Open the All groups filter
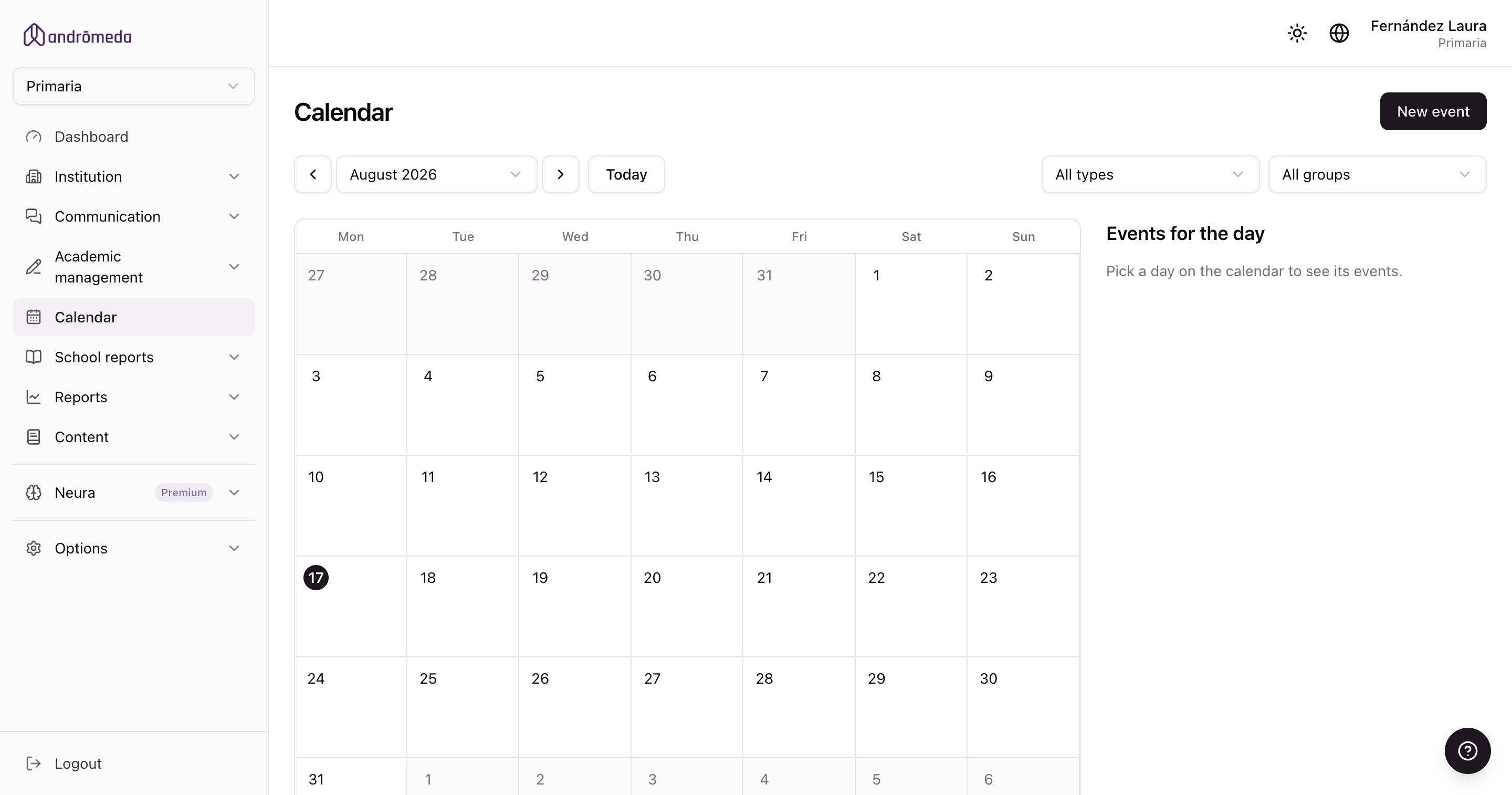The height and width of the screenshot is (795, 1512). coord(1377,174)
